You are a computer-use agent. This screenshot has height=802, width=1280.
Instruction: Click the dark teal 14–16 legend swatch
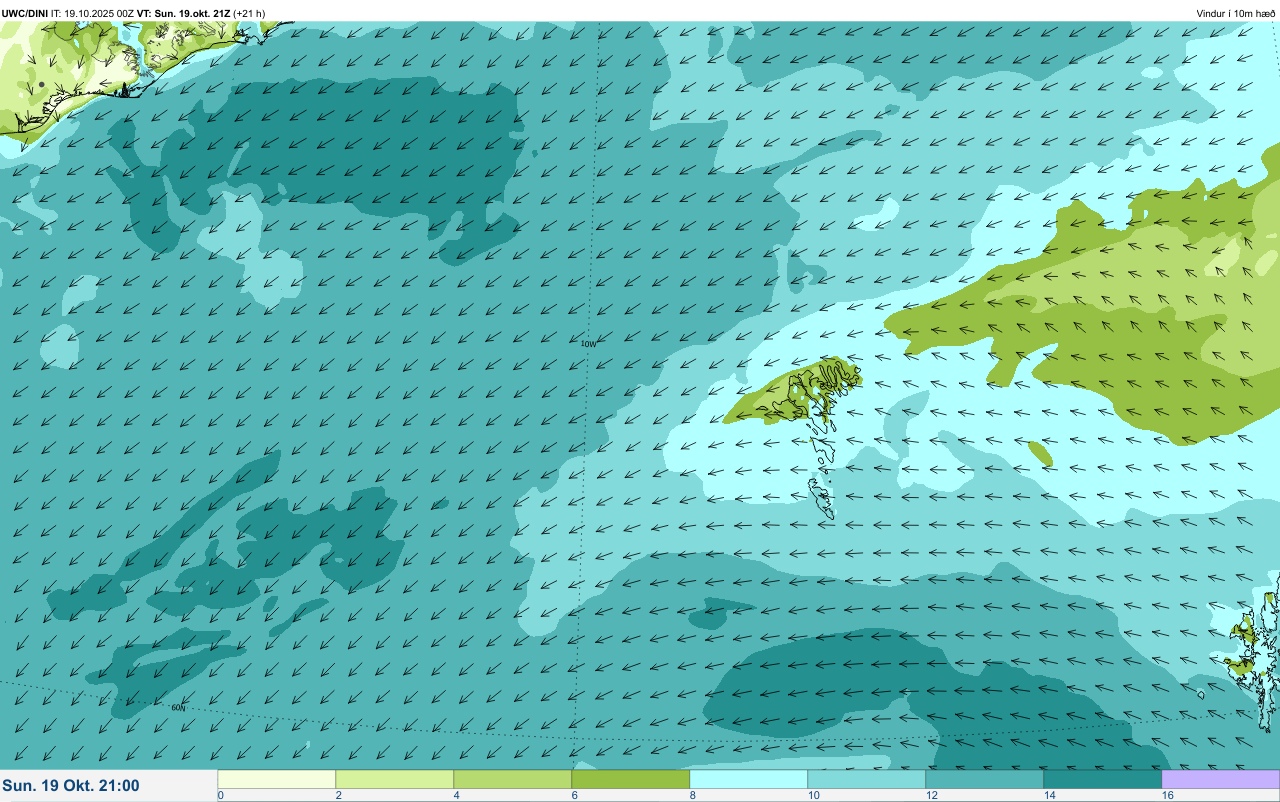pyautogui.click(x=1103, y=779)
